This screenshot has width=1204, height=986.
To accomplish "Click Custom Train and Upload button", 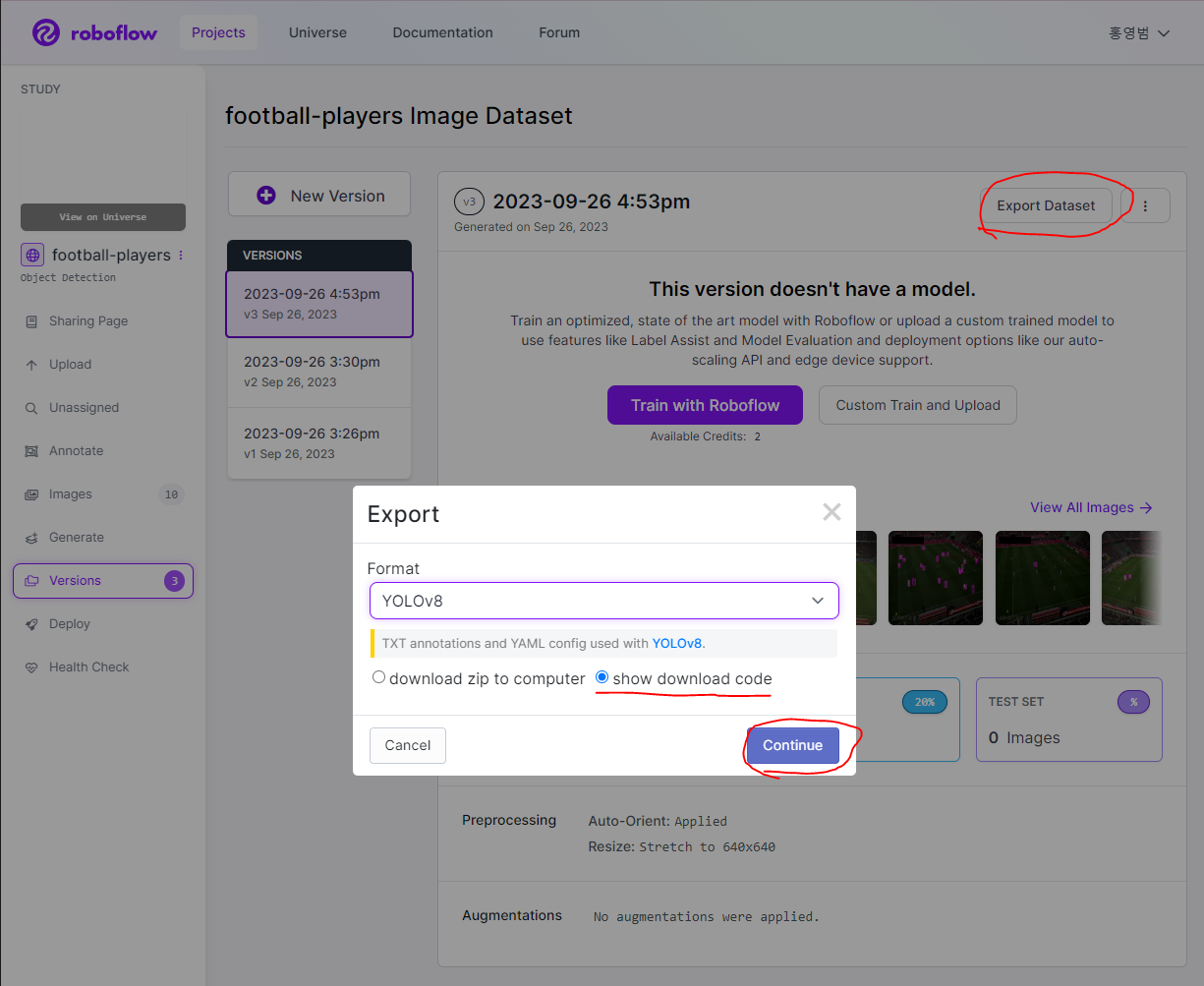I will pyautogui.click(x=918, y=405).
